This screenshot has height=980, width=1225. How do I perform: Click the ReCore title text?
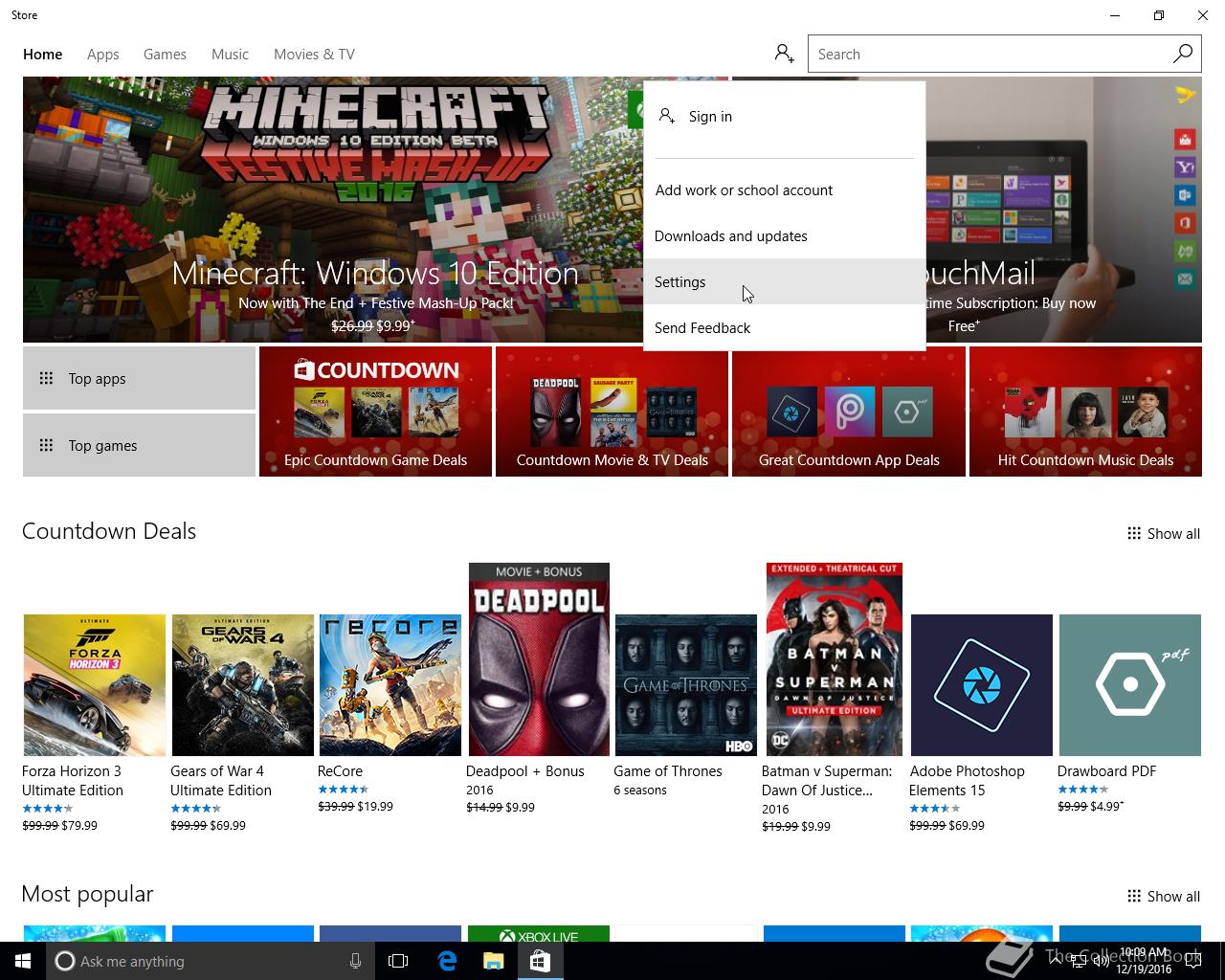coord(340,770)
